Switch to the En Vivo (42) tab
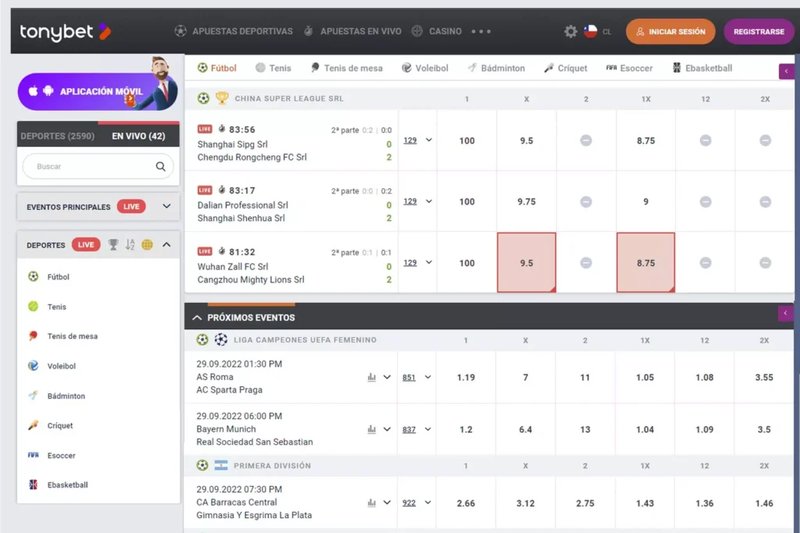The height and width of the screenshot is (533, 800). pos(138,136)
